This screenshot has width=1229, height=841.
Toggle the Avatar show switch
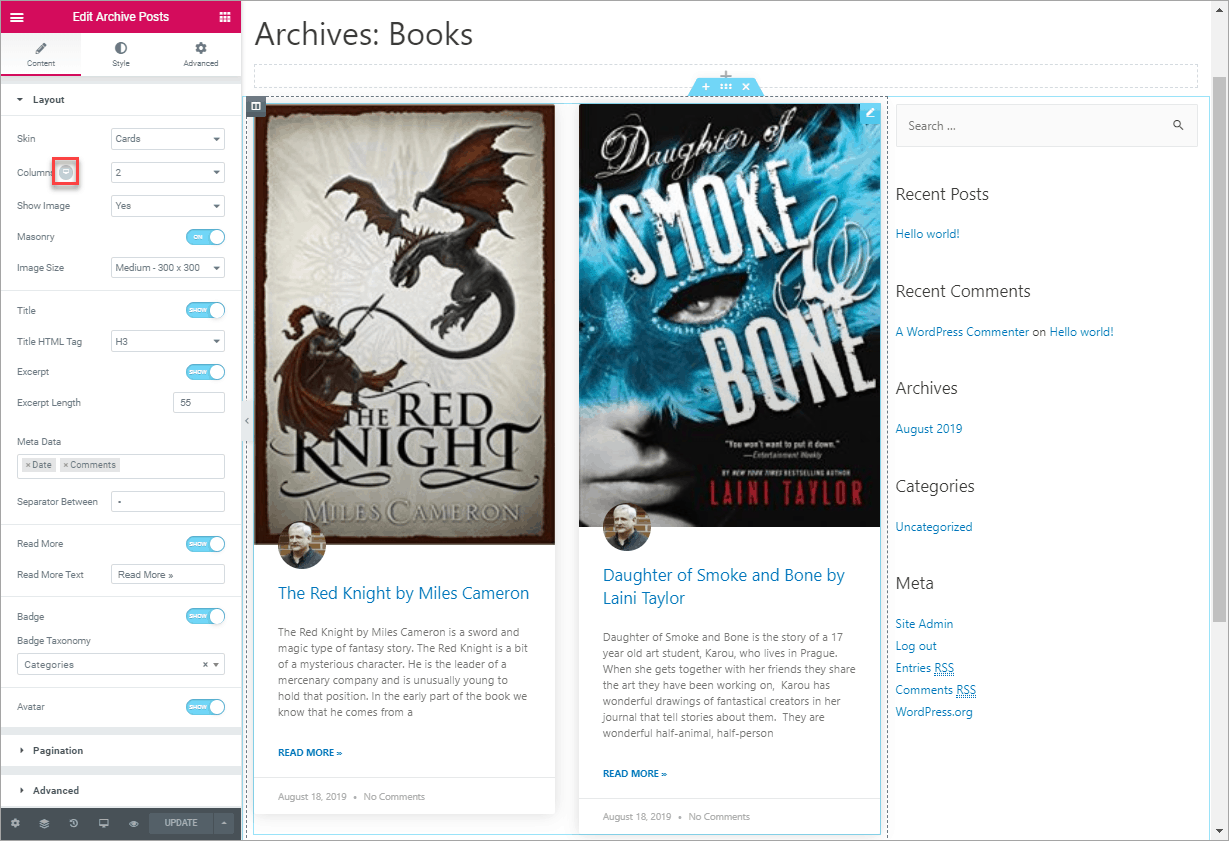(x=205, y=707)
